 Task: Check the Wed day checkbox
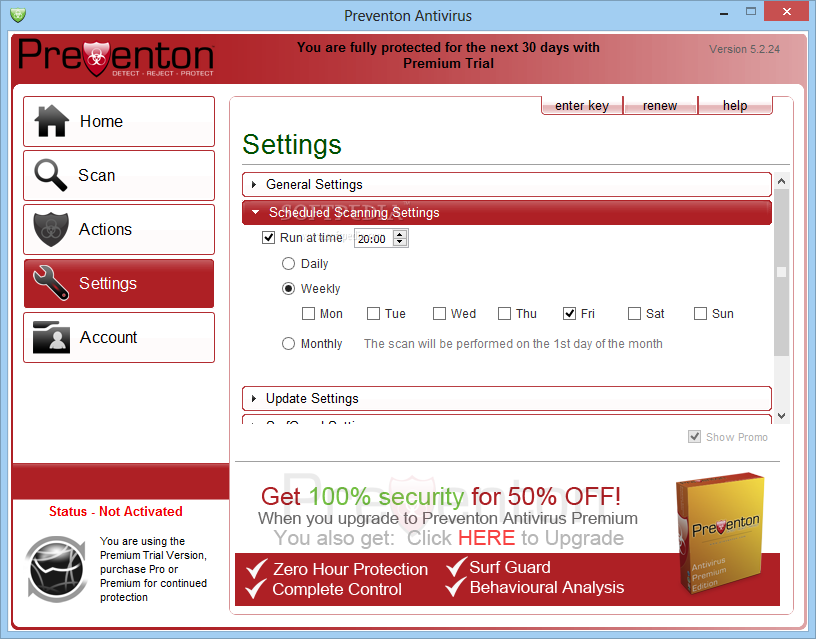[x=439, y=313]
